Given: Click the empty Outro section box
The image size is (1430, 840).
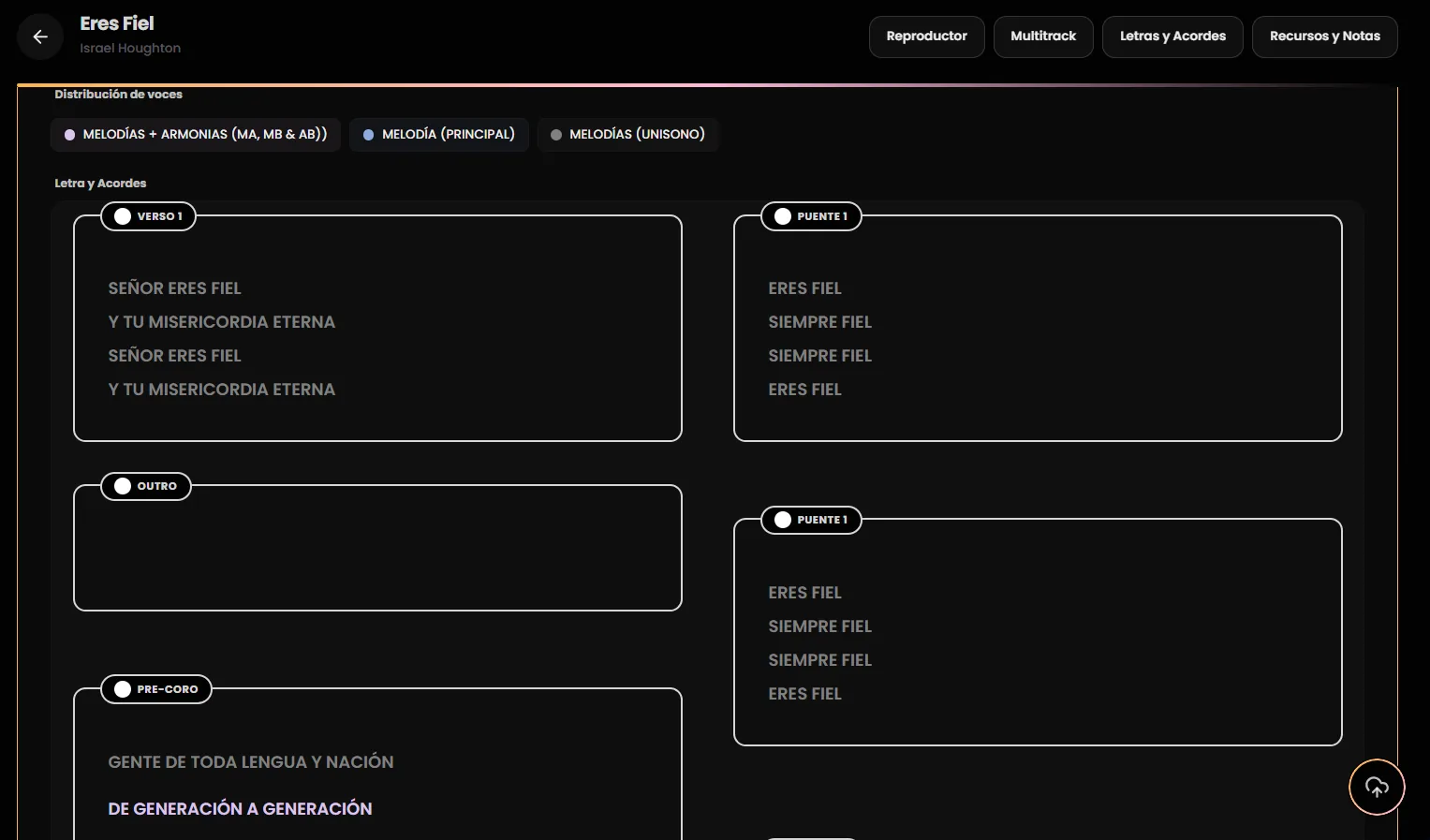Looking at the screenshot, I should (x=377, y=548).
